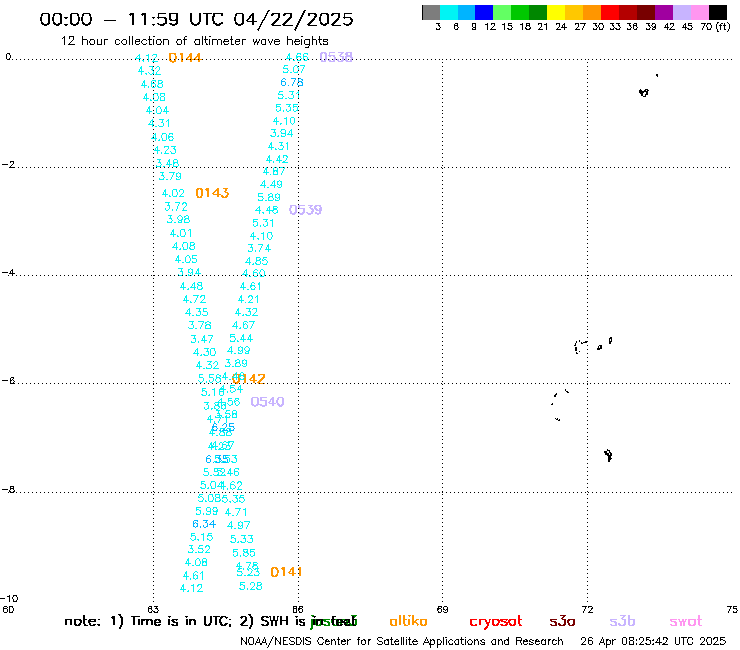
Task: Click the 6.78 wave height value
Action: click(292, 82)
